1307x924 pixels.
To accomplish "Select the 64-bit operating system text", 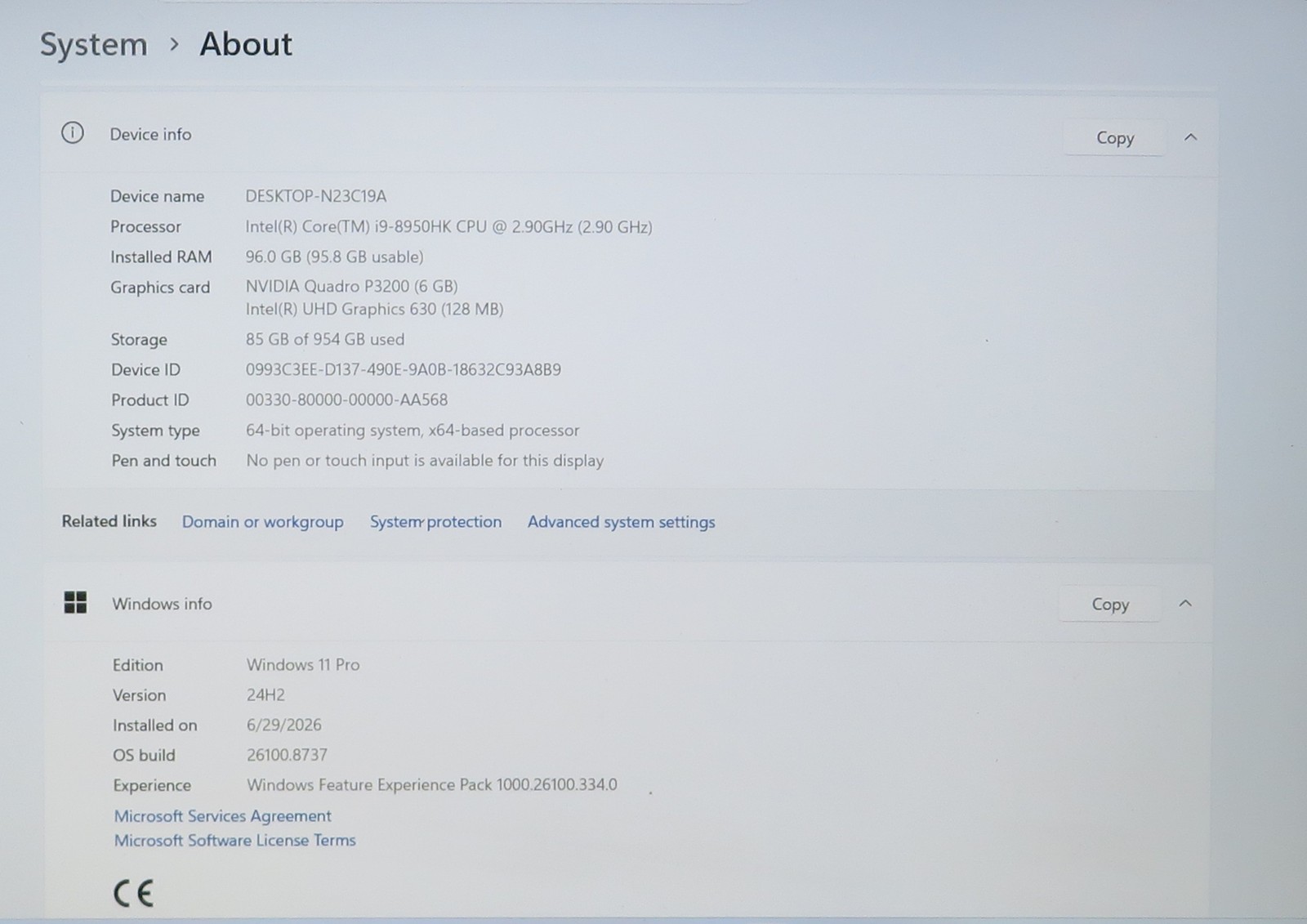I will pos(413,430).
